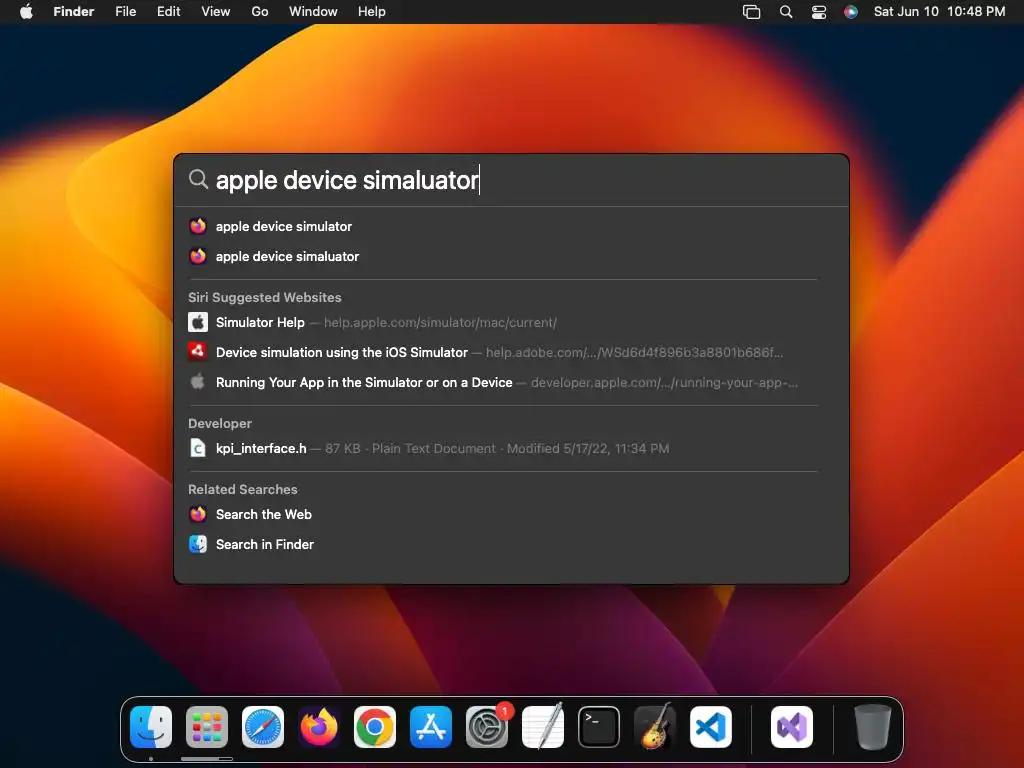Click Firefox icon beside 'apple device simulator'
Image resolution: width=1024 pixels, height=768 pixels.
198,227
